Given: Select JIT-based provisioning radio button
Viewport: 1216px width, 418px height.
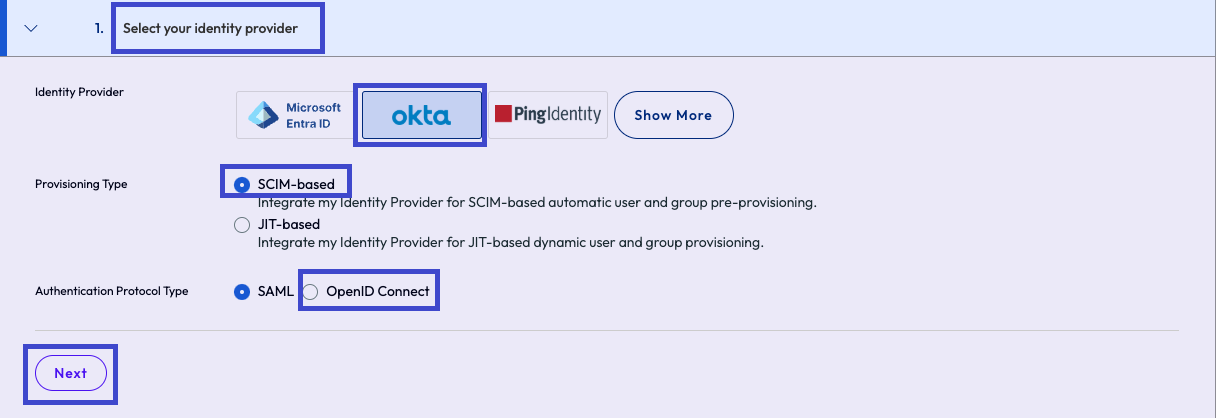Looking at the screenshot, I should [x=241, y=225].
